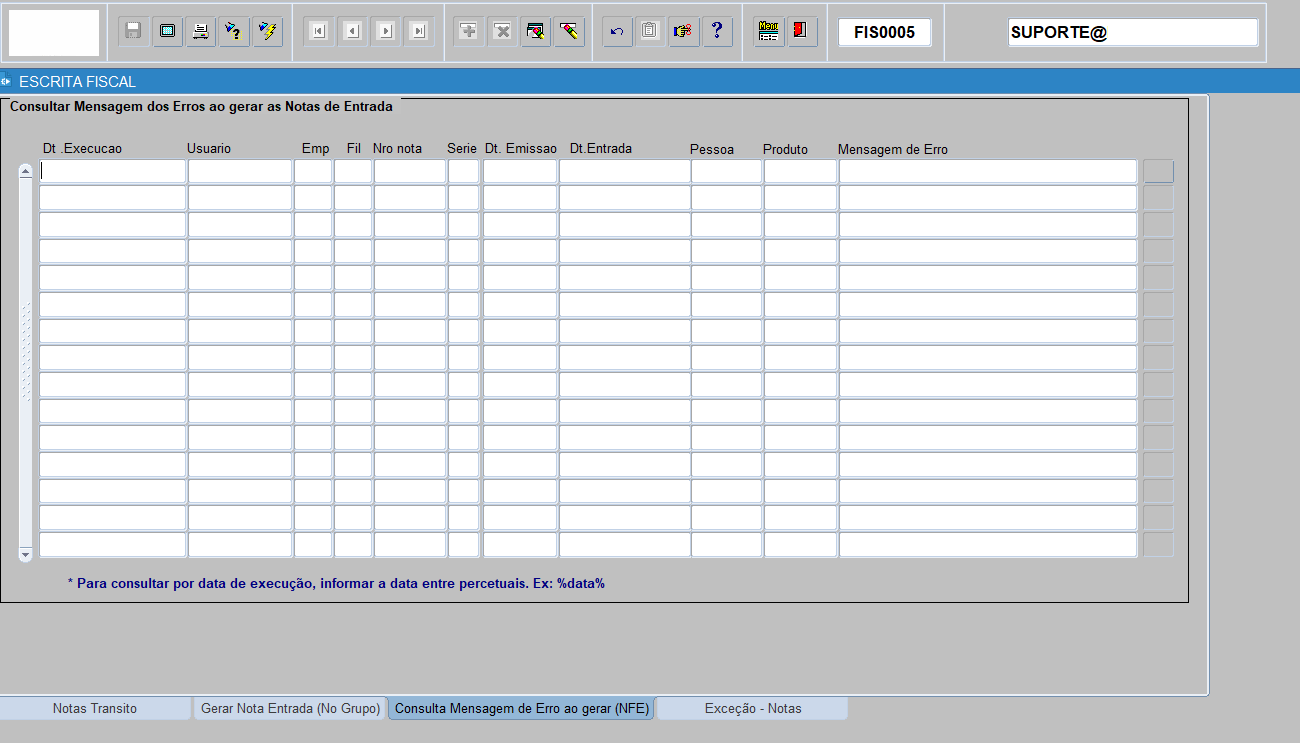The image size is (1300, 743).
Task: Go to next record using toolbar arrow
Action: [x=386, y=31]
